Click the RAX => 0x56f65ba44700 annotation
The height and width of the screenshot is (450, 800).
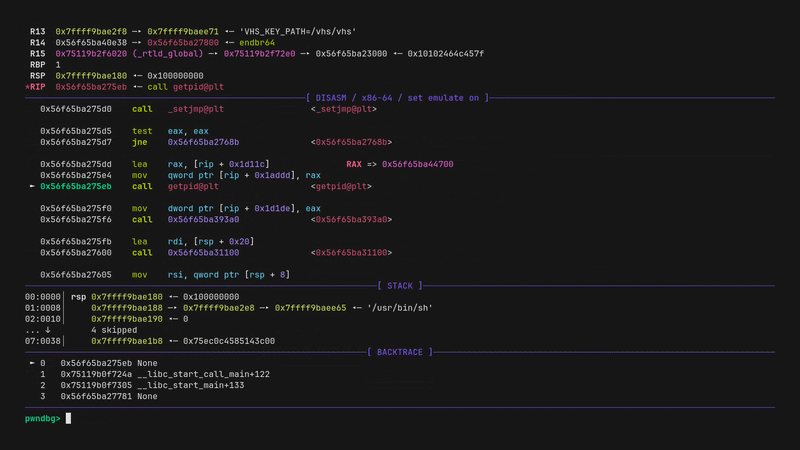click(x=400, y=164)
